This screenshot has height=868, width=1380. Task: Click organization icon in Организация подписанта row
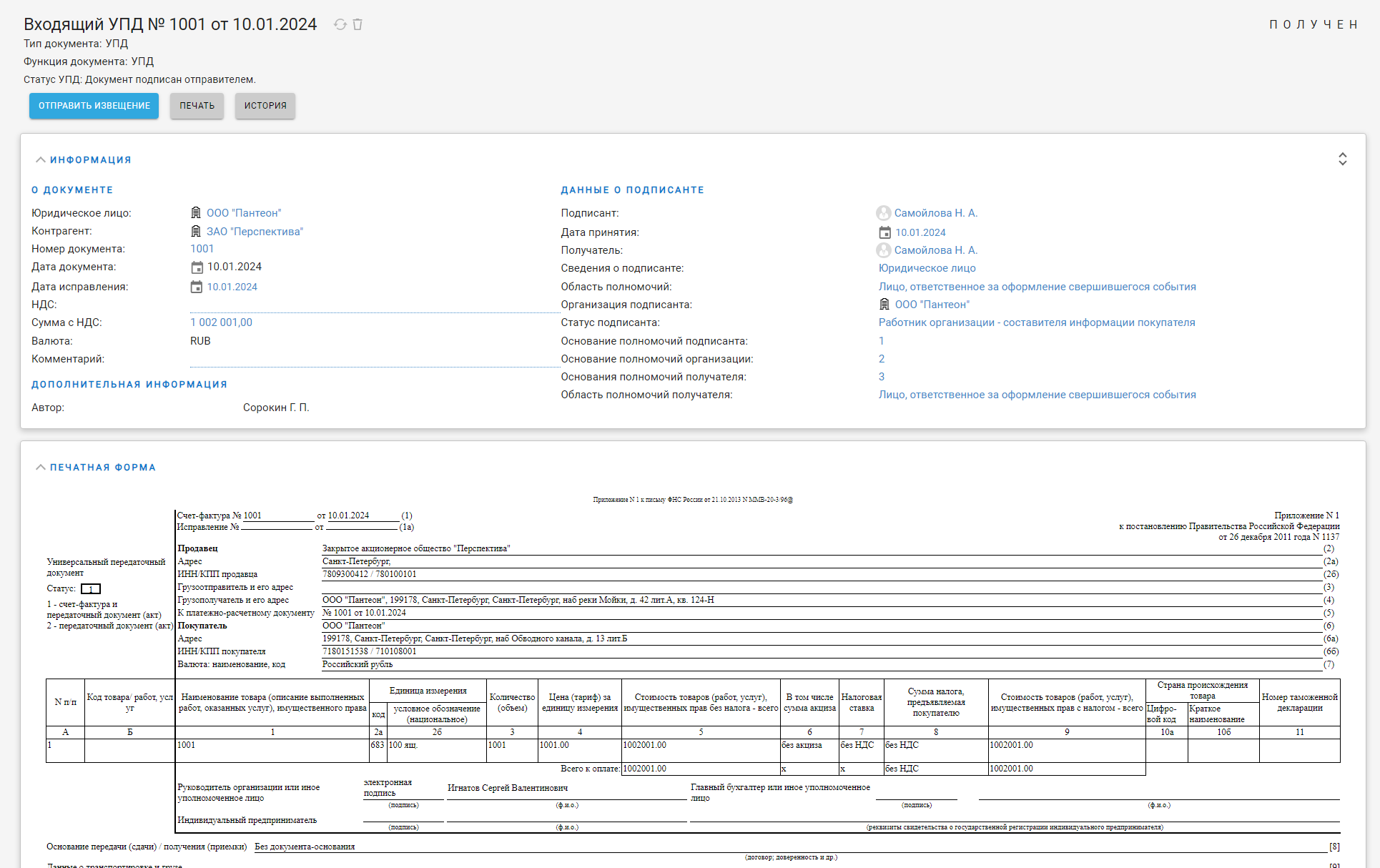point(884,305)
